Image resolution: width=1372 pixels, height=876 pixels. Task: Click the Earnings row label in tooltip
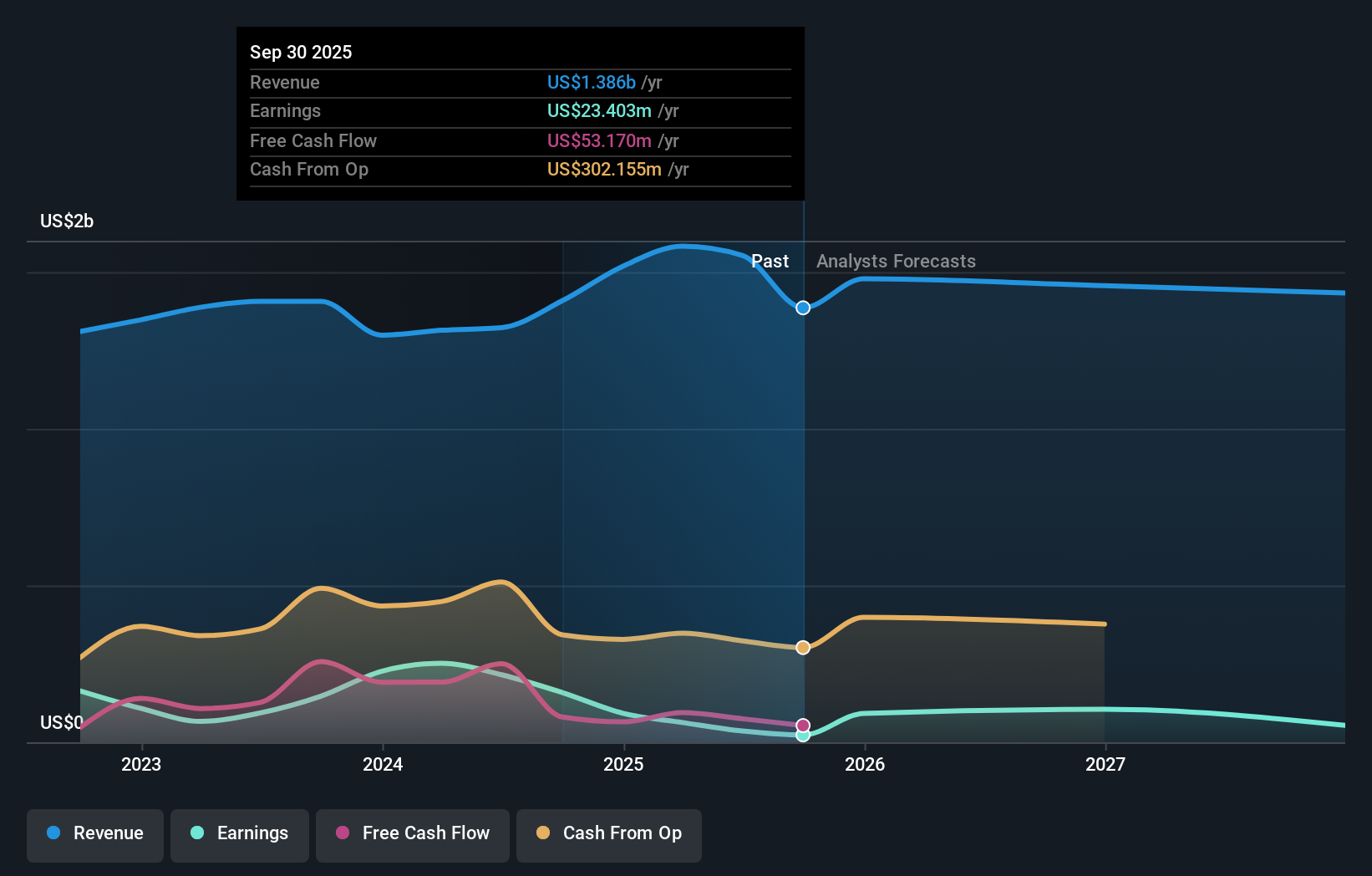click(285, 110)
